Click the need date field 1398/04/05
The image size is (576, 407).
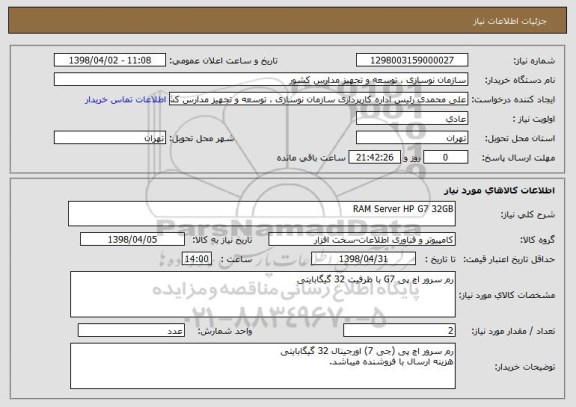coord(132,239)
